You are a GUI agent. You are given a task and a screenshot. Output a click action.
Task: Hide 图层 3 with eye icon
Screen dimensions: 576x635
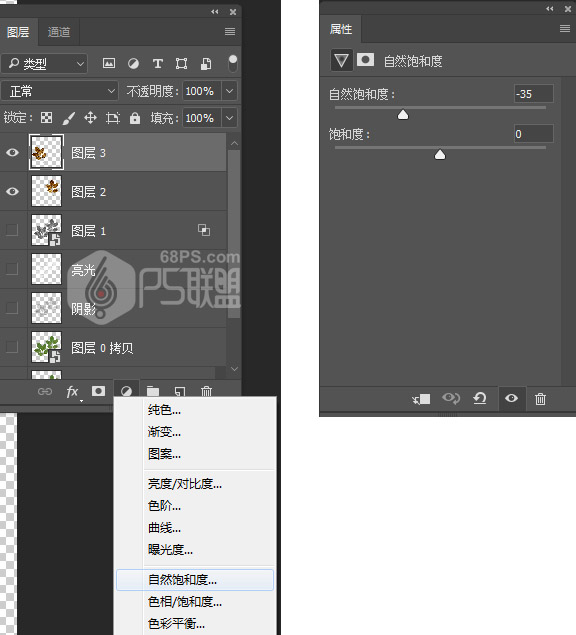pos(13,152)
